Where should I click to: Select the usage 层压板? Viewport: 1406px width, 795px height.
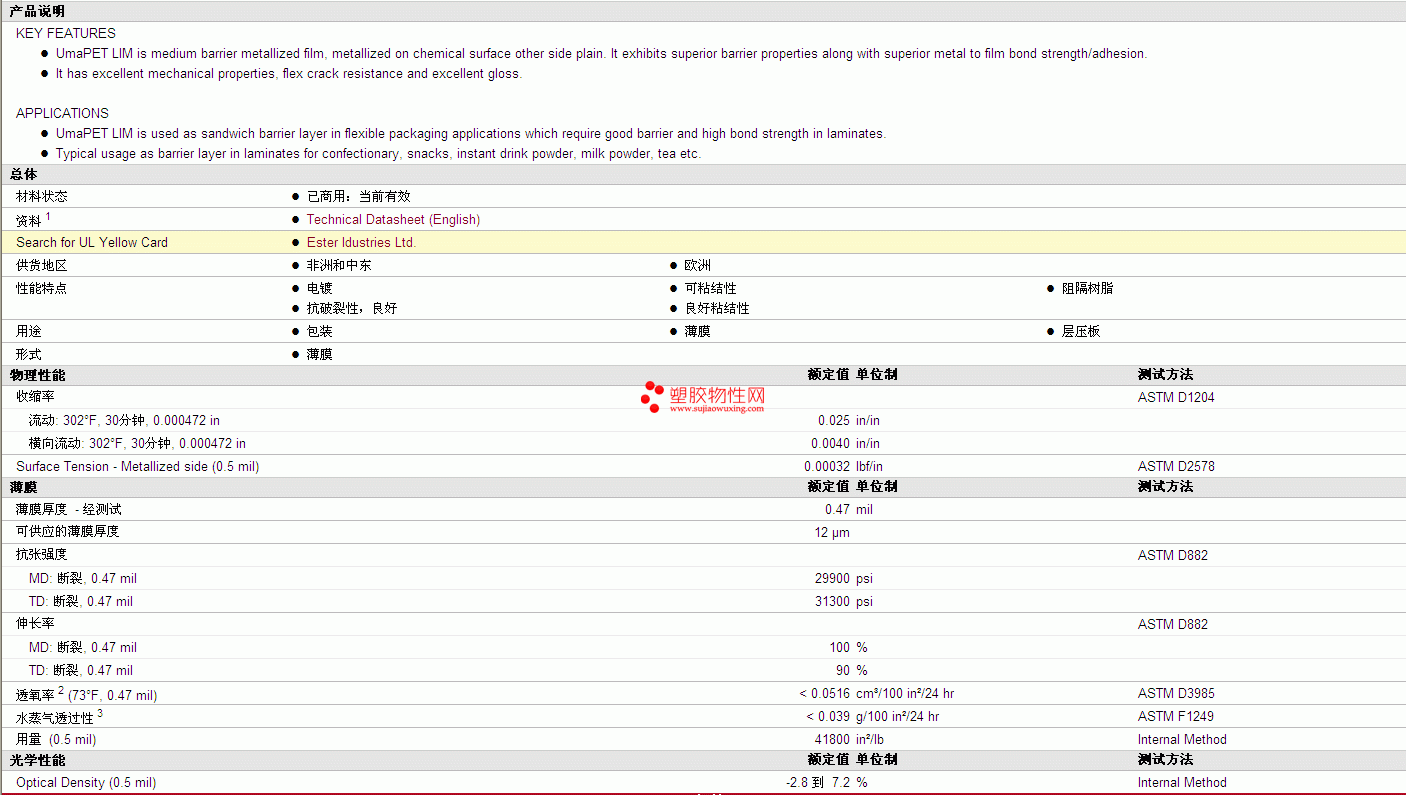pos(1081,332)
